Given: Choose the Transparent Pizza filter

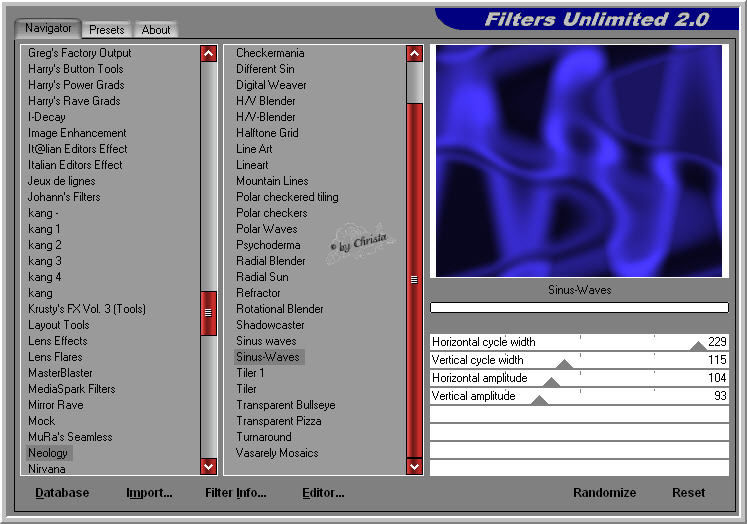Looking at the screenshot, I should 279,421.
